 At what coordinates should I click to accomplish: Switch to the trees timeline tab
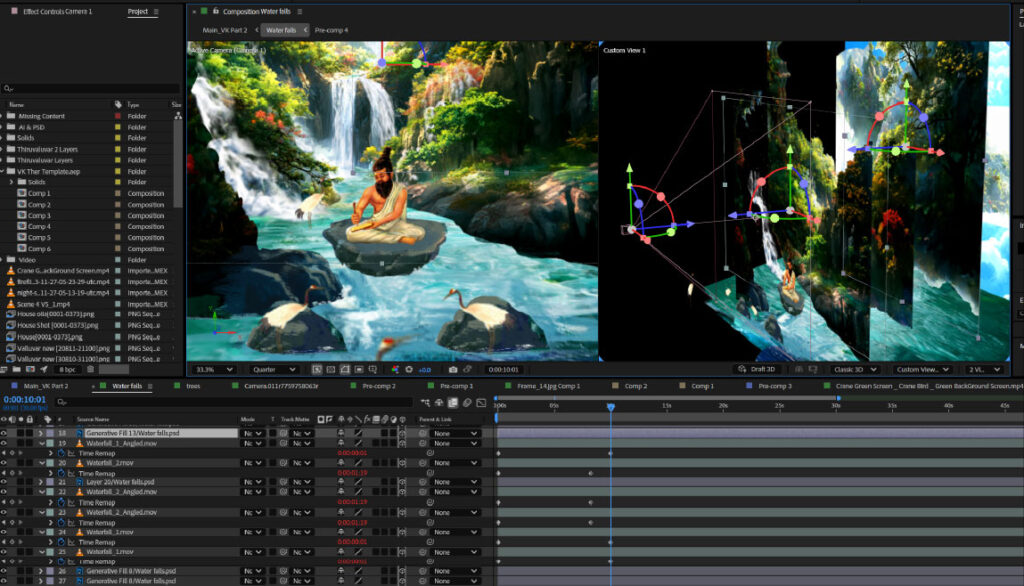point(193,385)
